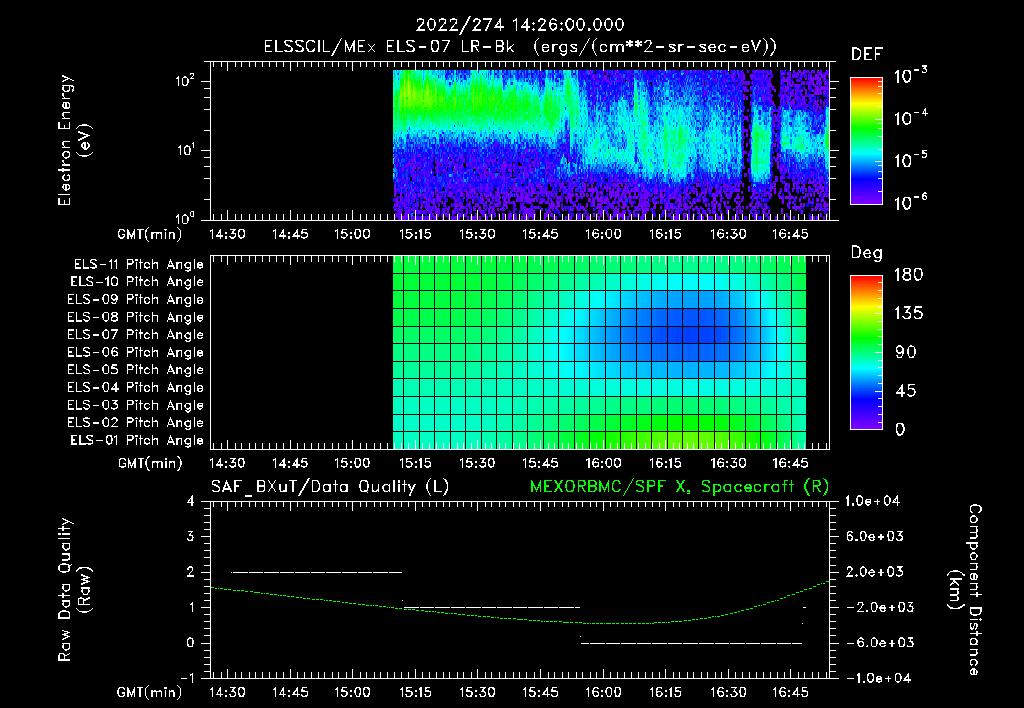This screenshot has height=708, width=1024.
Task: Click the 1.0e+04 component distance tick
Action: 872,501
